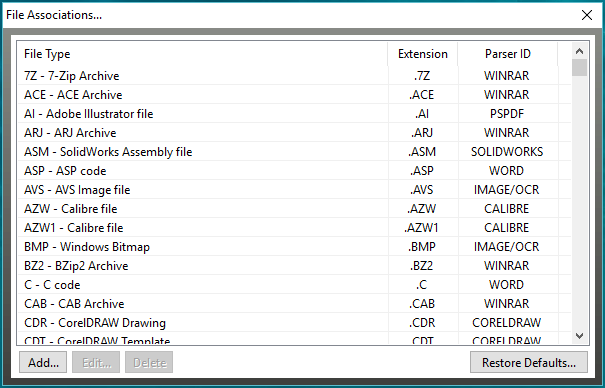Select the 'AZW1 - Calibre file' row
Screen dimensions: 605x388
coord(294,228)
